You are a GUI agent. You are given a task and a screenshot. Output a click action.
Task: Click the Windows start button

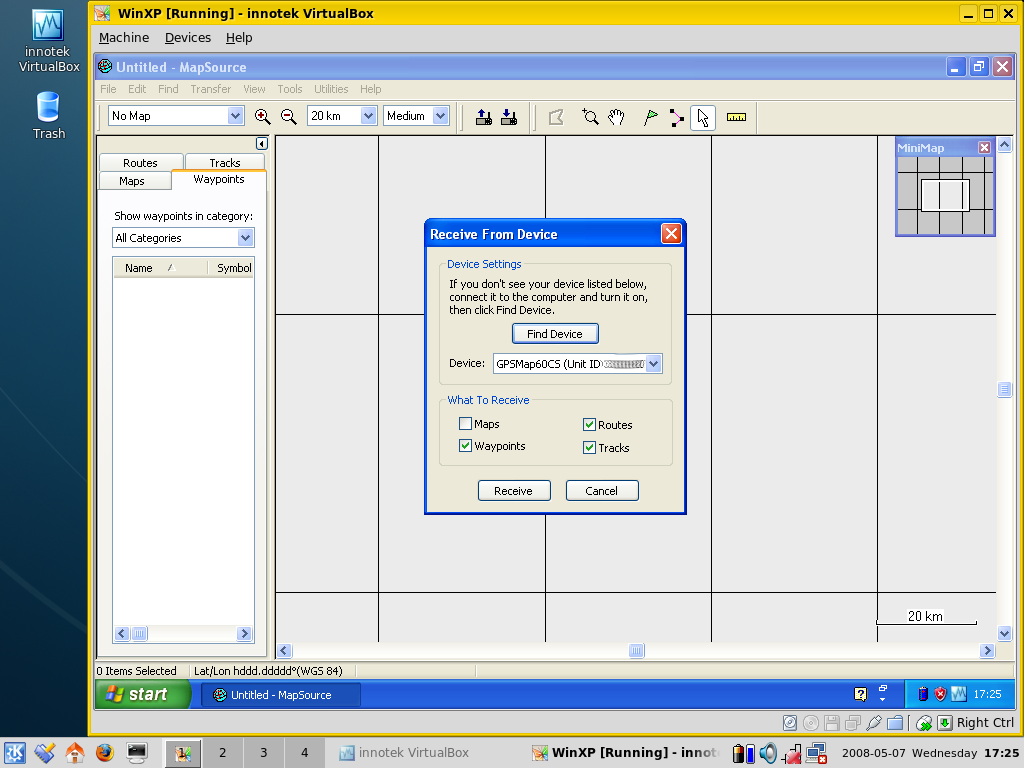pos(144,694)
